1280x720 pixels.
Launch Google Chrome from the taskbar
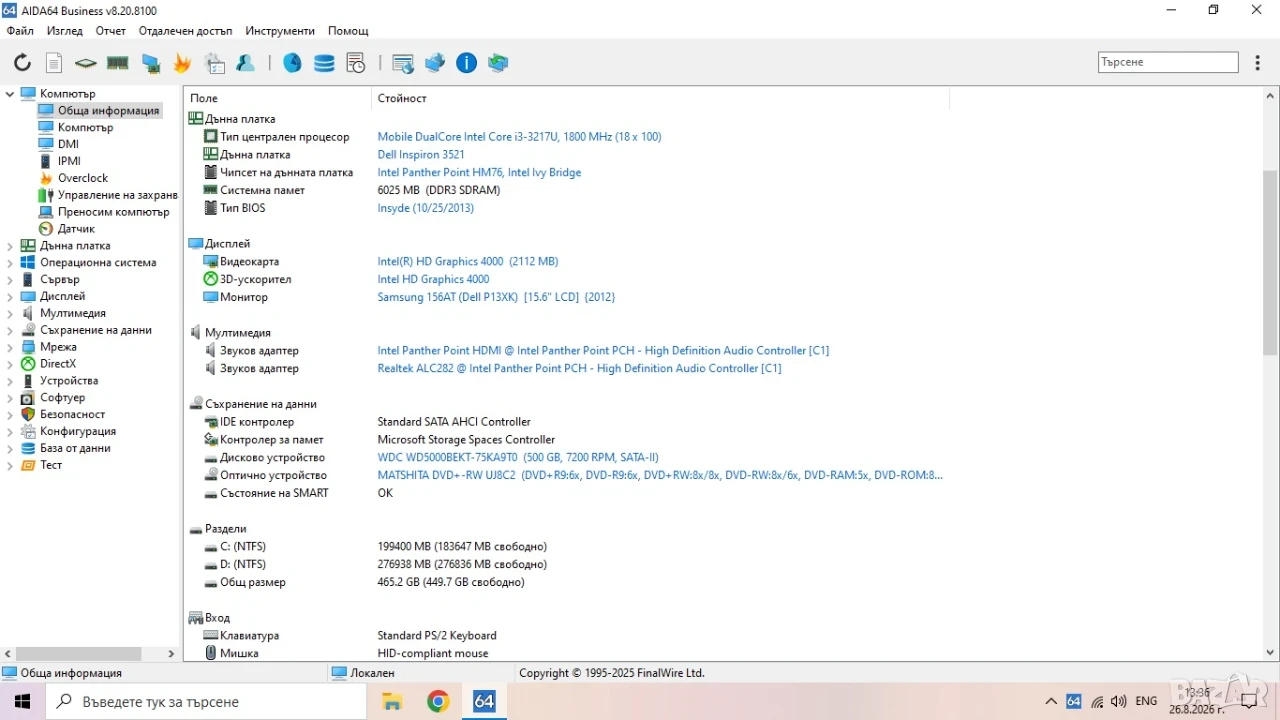coord(438,702)
